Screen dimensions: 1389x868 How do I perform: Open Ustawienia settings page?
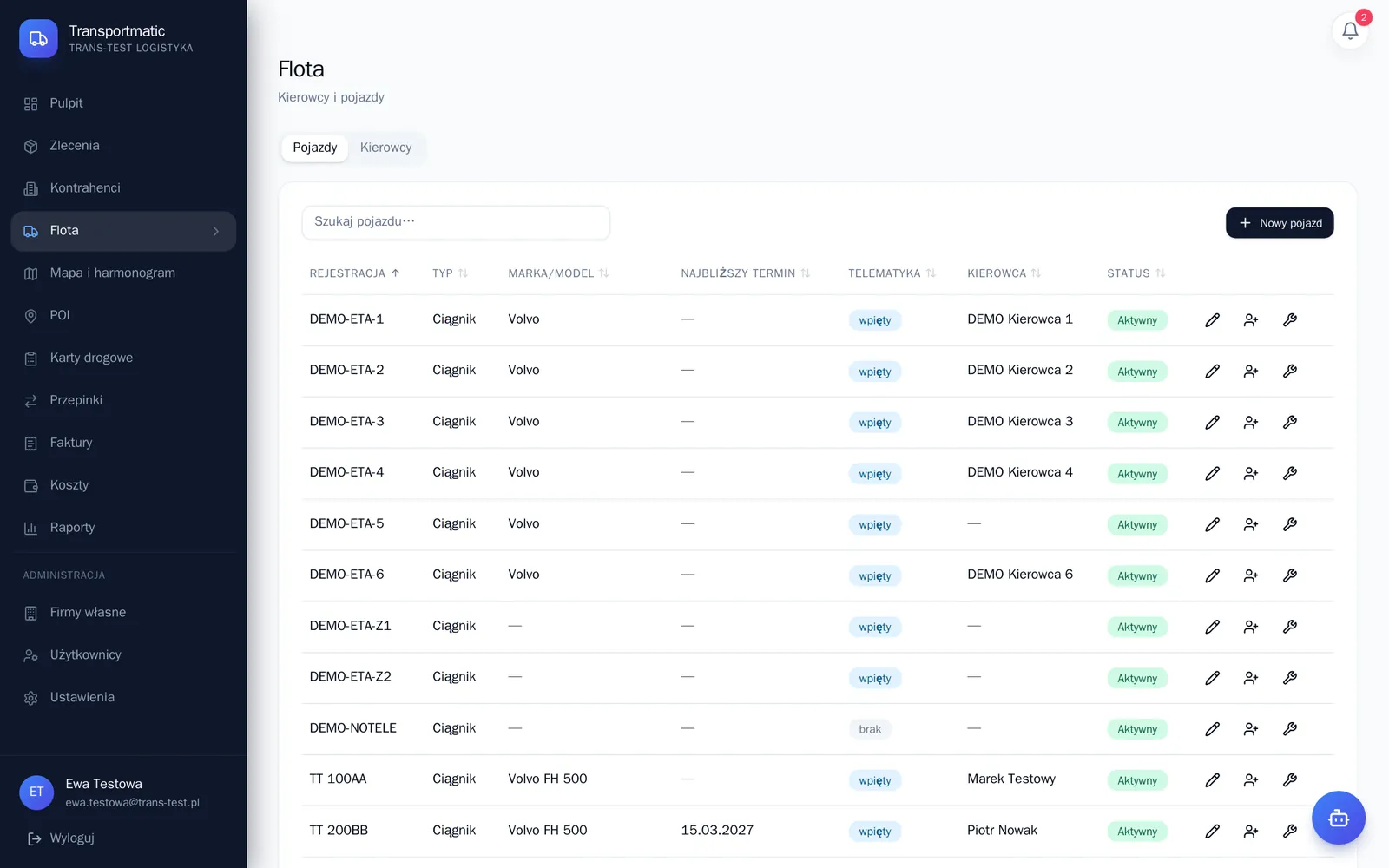coord(123,698)
